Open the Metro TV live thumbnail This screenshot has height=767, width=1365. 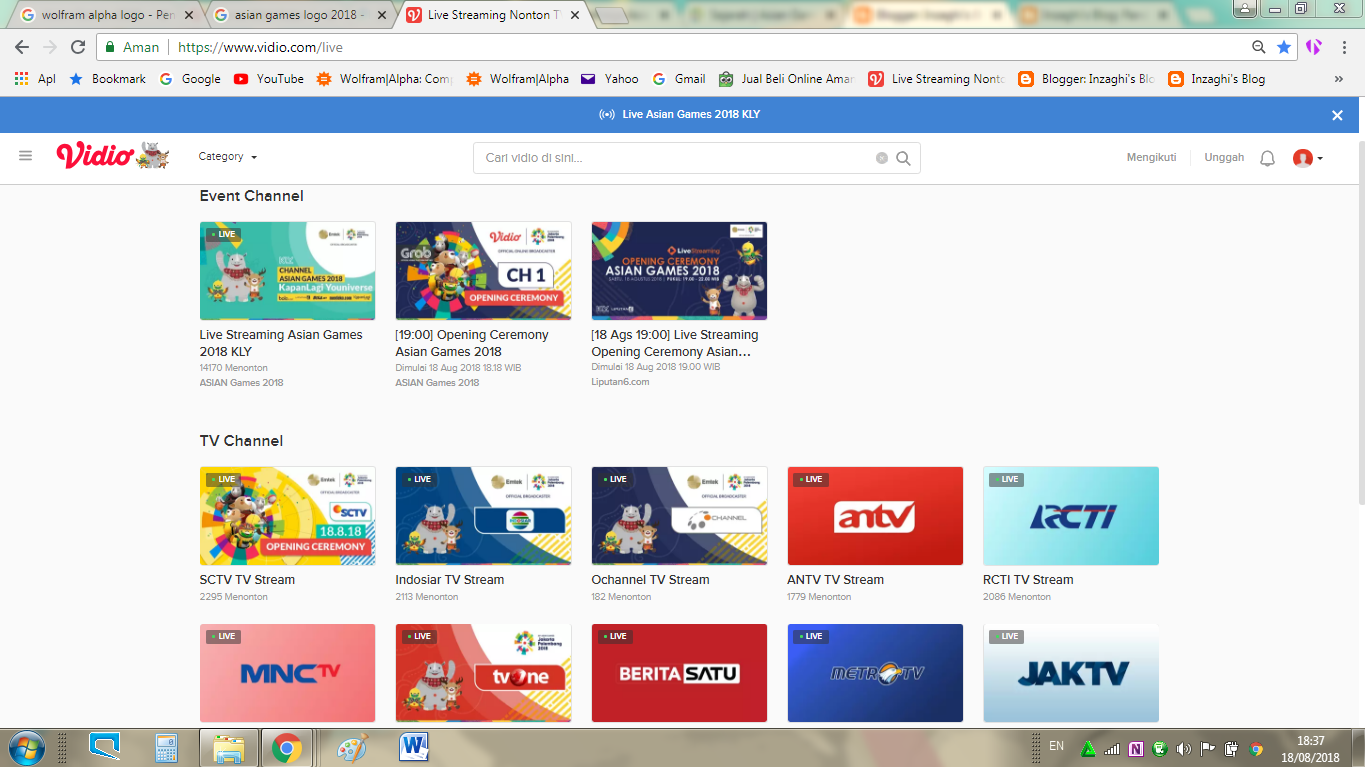pos(875,673)
